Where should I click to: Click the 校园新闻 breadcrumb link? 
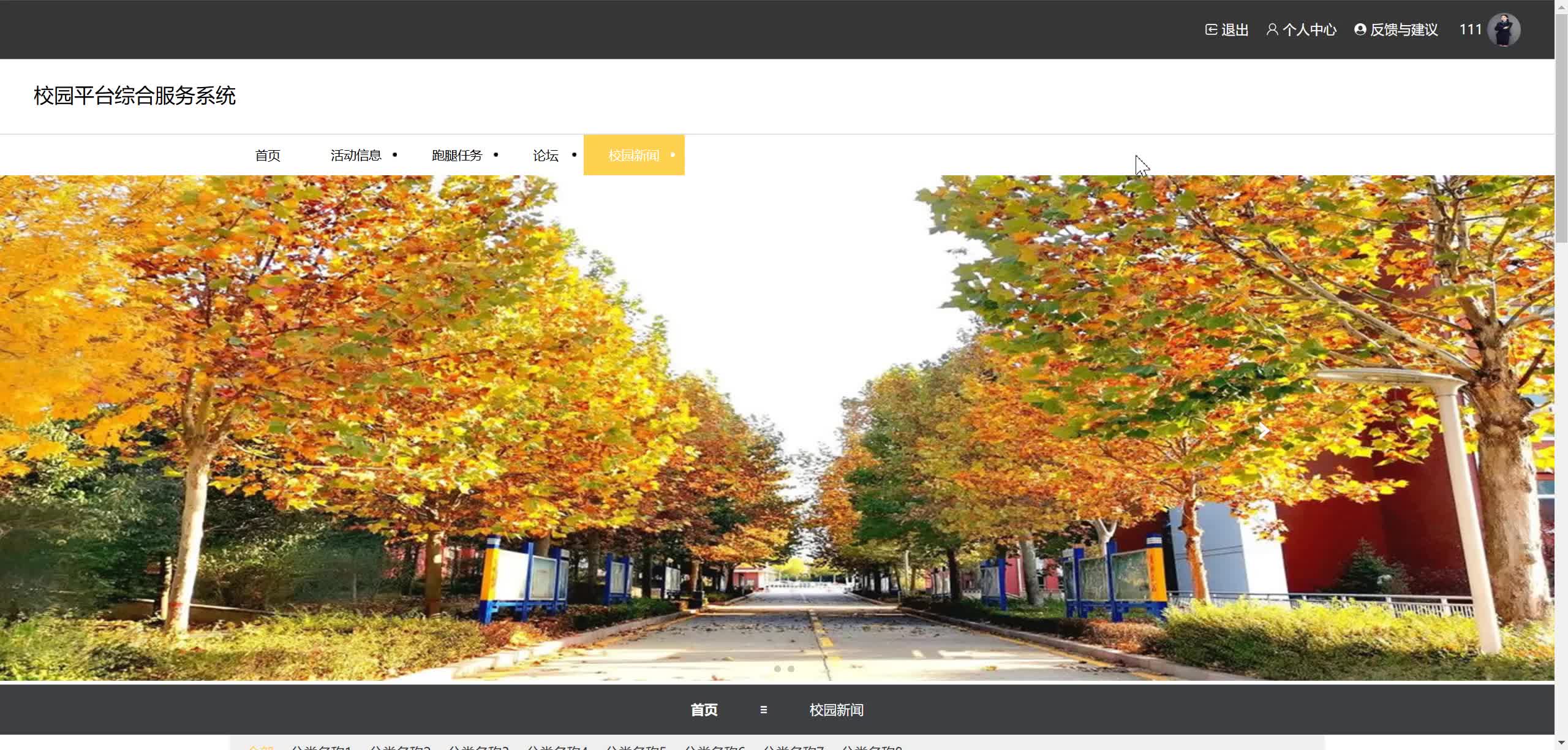836,710
